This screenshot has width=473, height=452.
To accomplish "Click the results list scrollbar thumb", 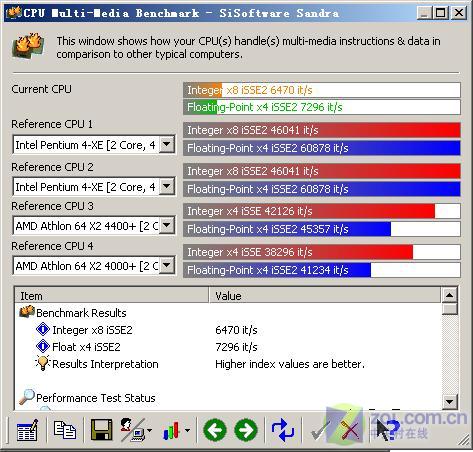I will coord(449,308).
